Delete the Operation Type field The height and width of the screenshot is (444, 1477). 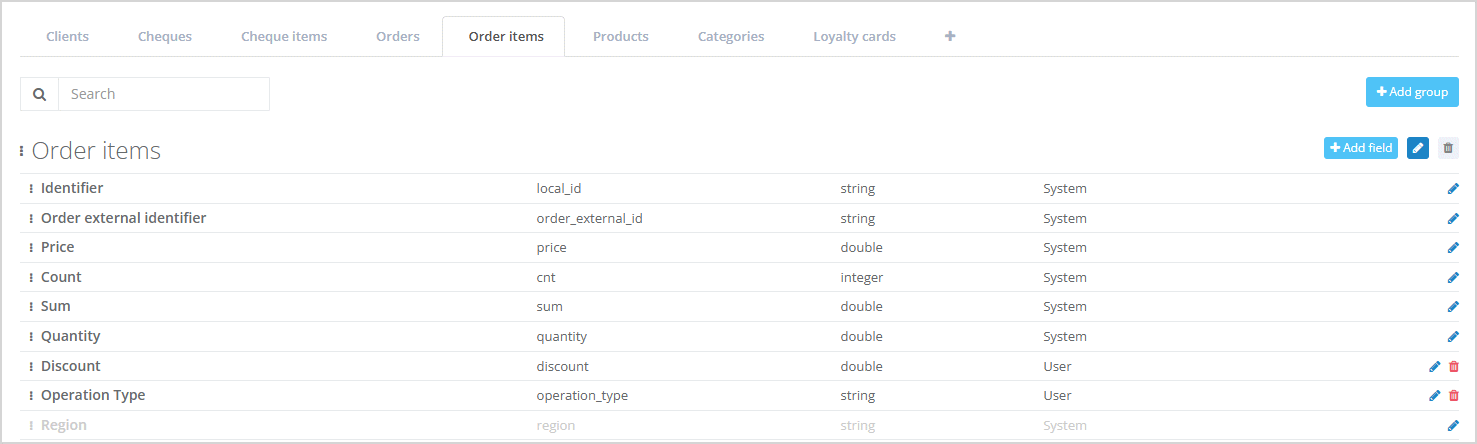tap(1454, 396)
